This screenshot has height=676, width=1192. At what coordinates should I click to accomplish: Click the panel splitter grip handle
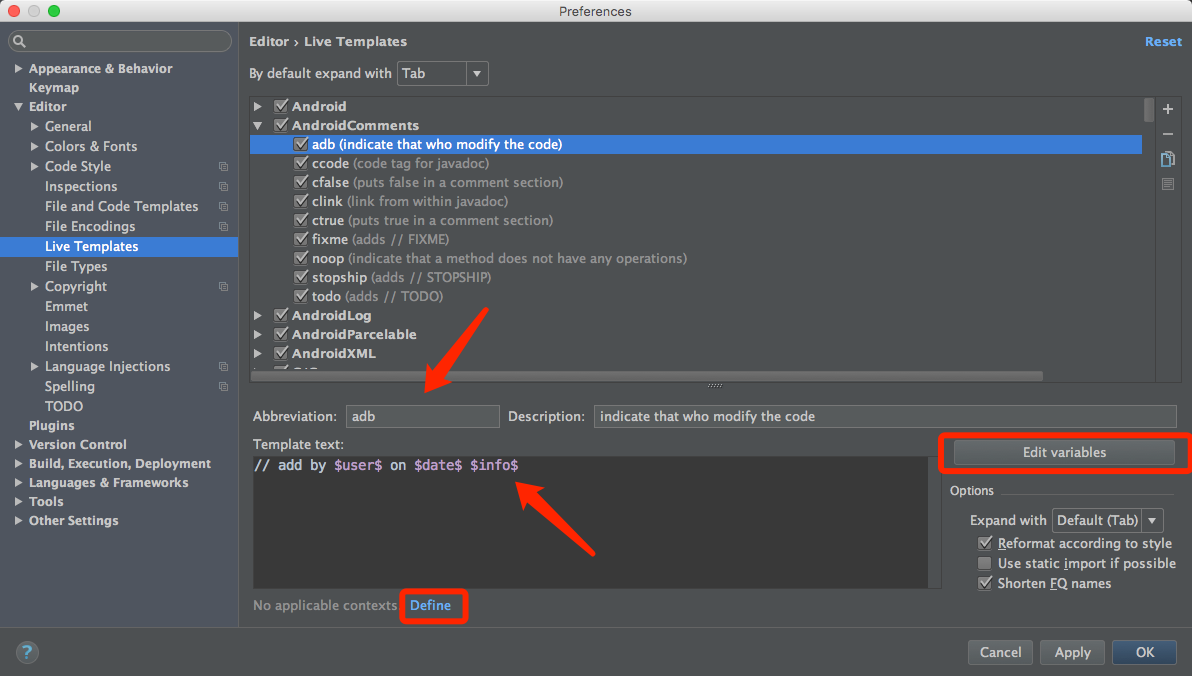(715, 386)
